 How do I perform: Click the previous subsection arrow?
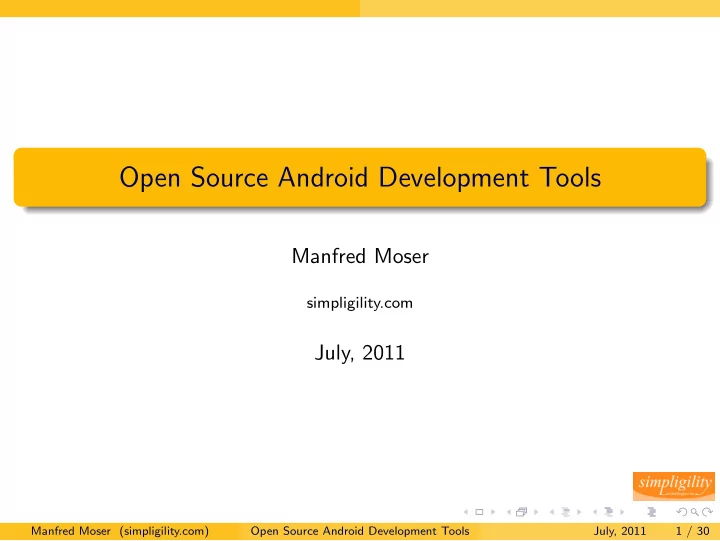pos(552,512)
